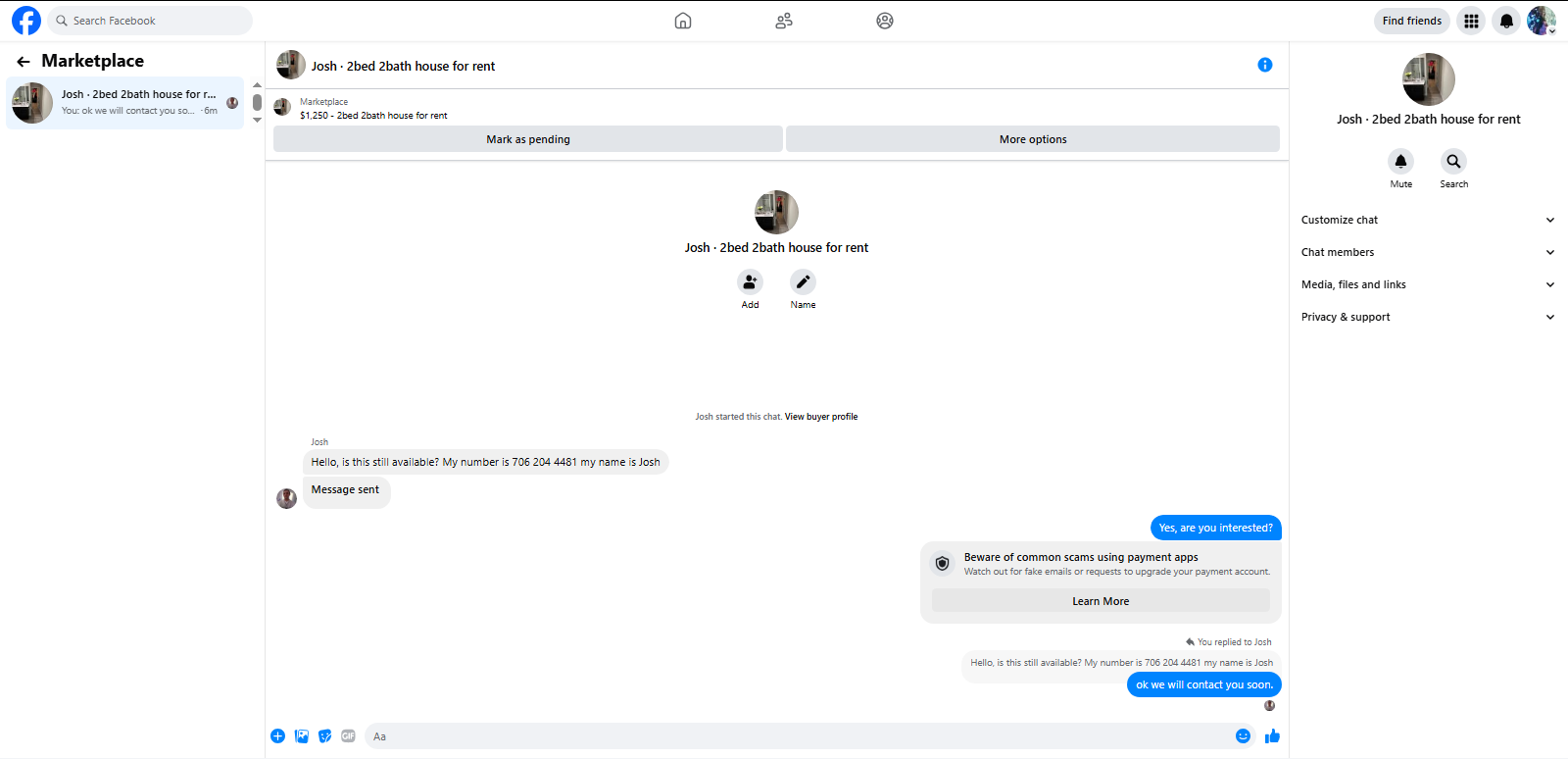
Task: Open conversation information icon
Action: (x=1265, y=65)
